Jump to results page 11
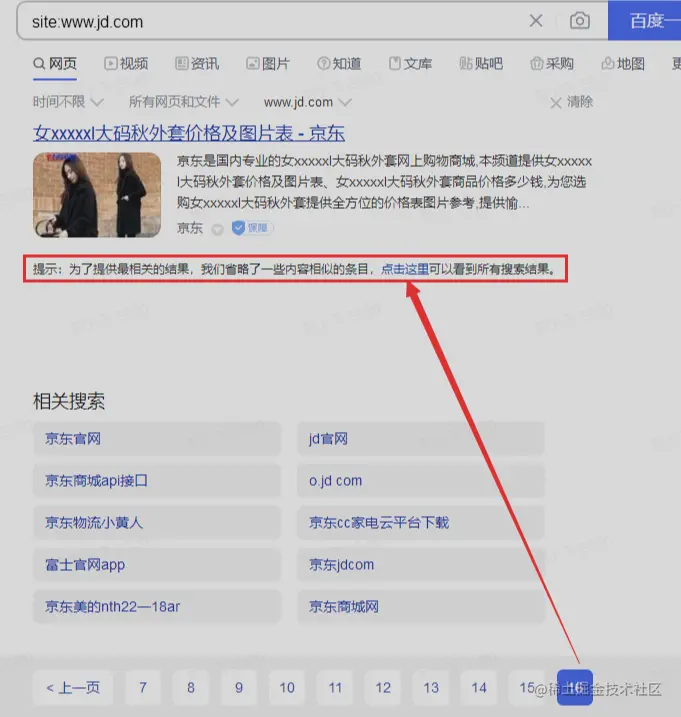Viewport: 681px width, 717px height. coord(335,688)
